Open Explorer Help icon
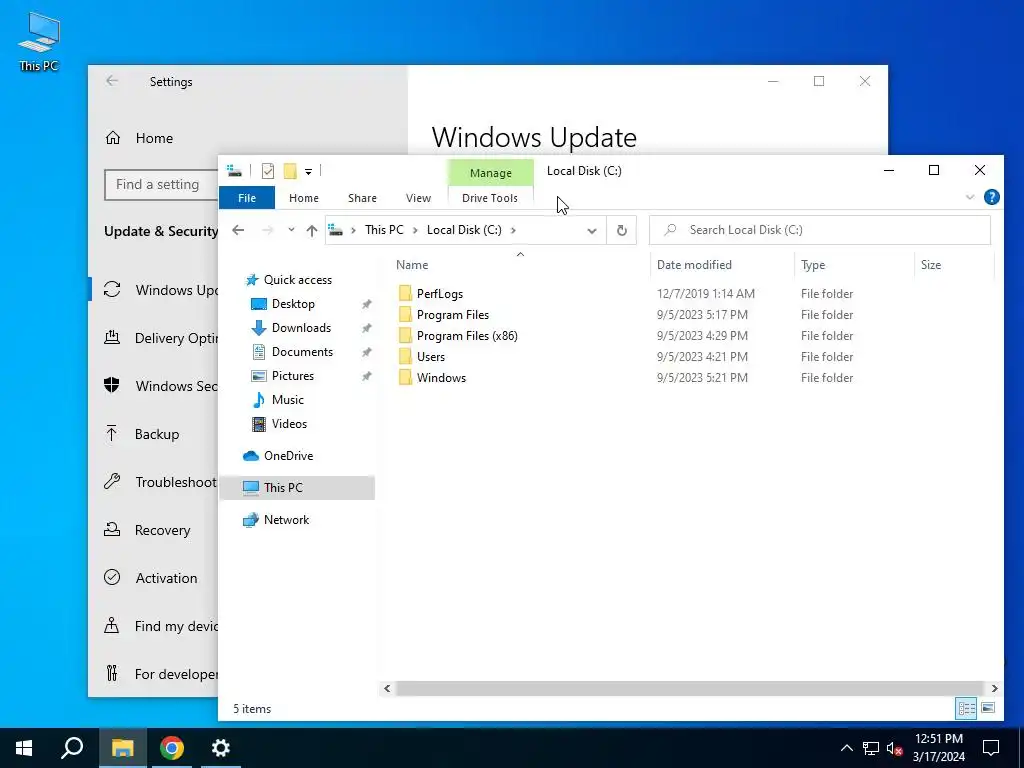 (x=991, y=197)
